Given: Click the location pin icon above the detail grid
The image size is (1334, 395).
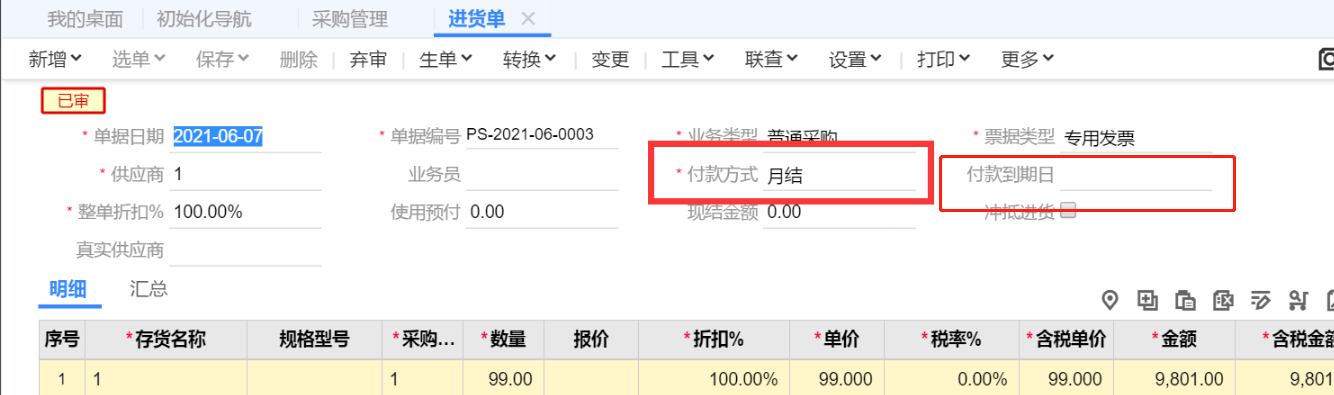Looking at the screenshot, I should tap(1109, 300).
